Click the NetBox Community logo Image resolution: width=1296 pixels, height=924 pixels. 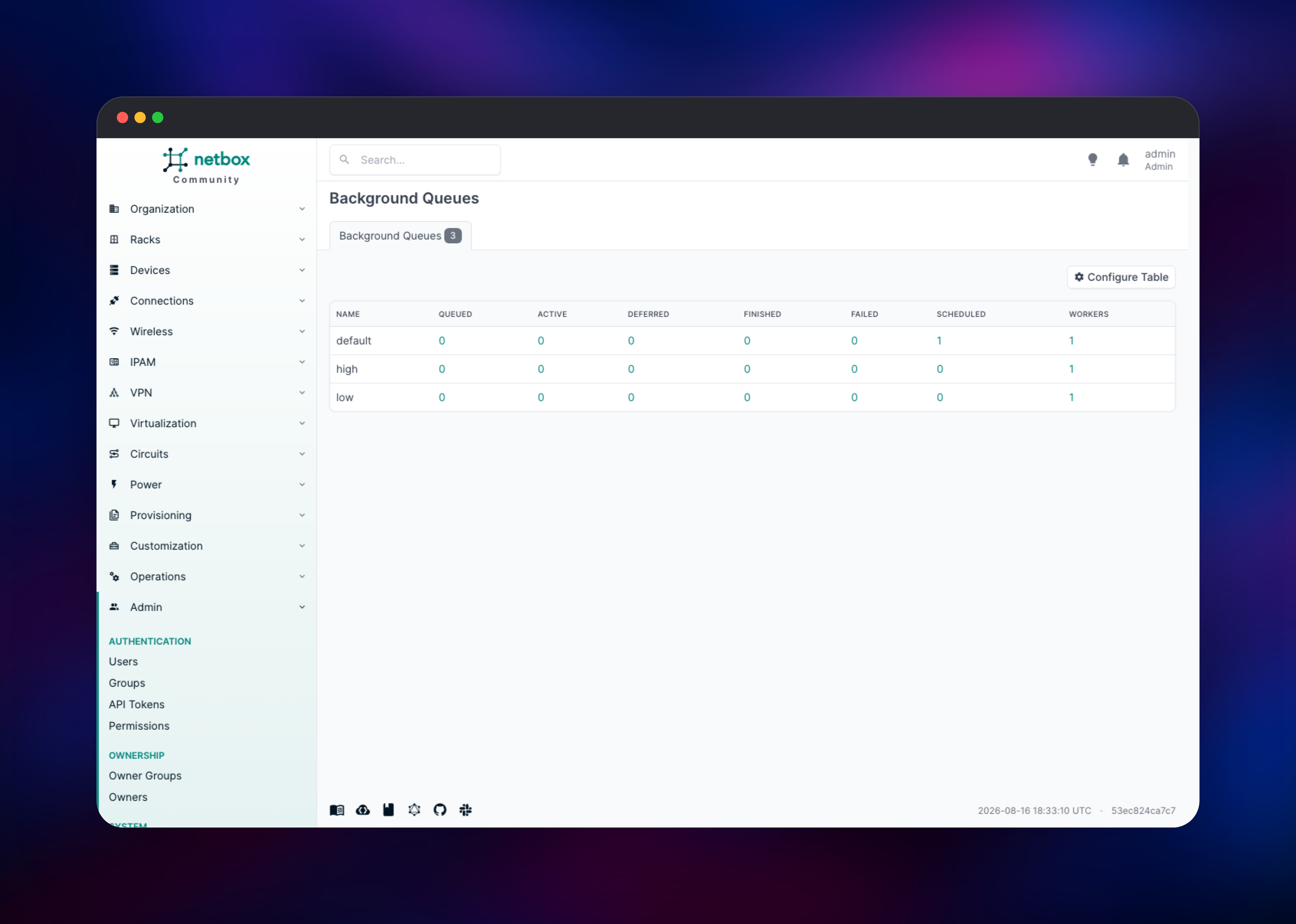206,165
